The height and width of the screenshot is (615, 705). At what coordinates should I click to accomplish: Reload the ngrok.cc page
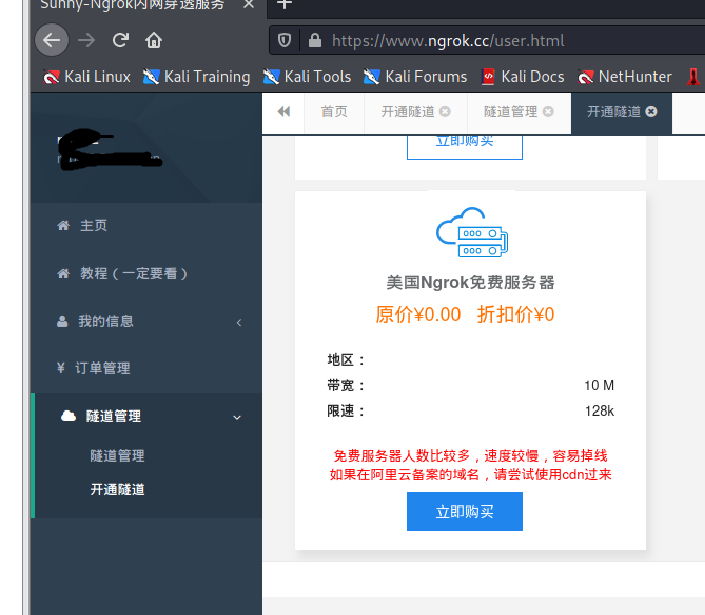120,40
